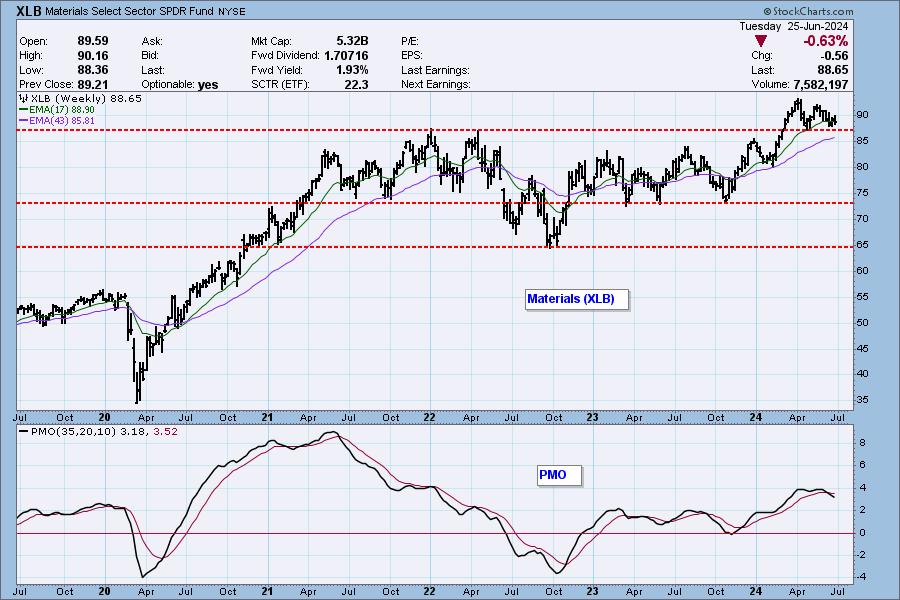
Task: Click the Fwd Yield value 1.93%
Action: coord(352,70)
